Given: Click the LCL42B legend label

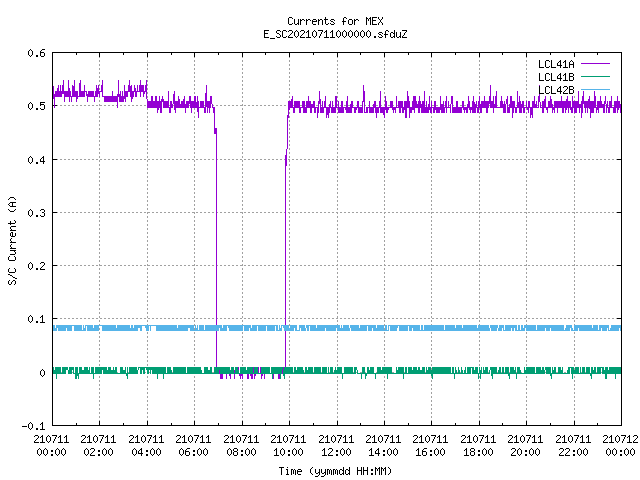Looking at the screenshot, I should (556, 90).
